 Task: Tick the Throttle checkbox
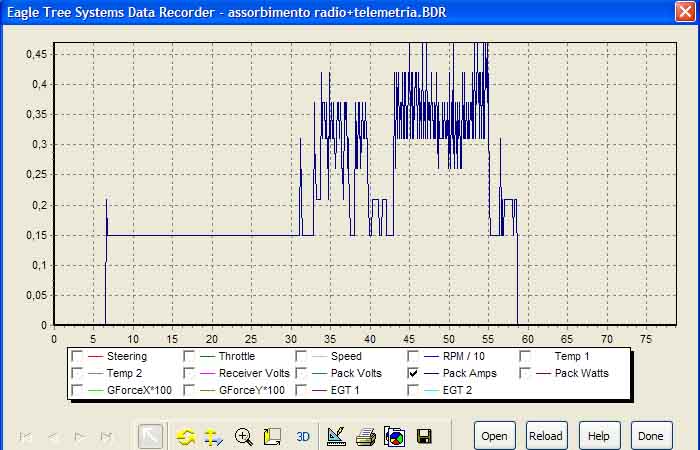(190, 356)
